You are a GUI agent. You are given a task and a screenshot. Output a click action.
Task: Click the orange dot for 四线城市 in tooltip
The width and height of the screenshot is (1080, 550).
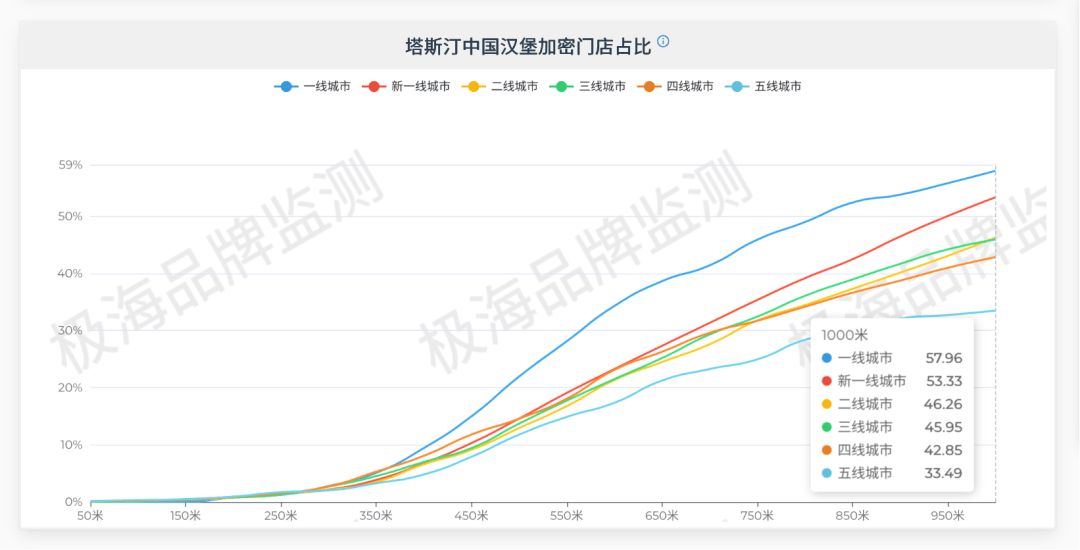pyautogui.click(x=826, y=450)
